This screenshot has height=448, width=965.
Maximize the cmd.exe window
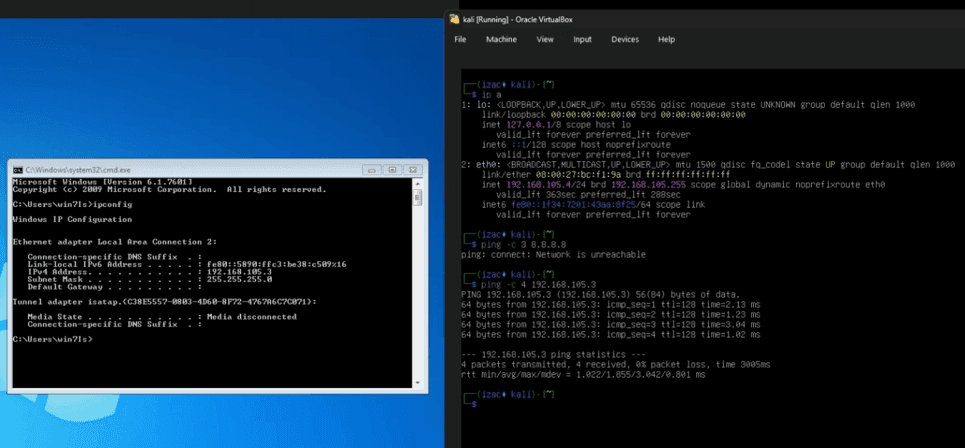391,169
